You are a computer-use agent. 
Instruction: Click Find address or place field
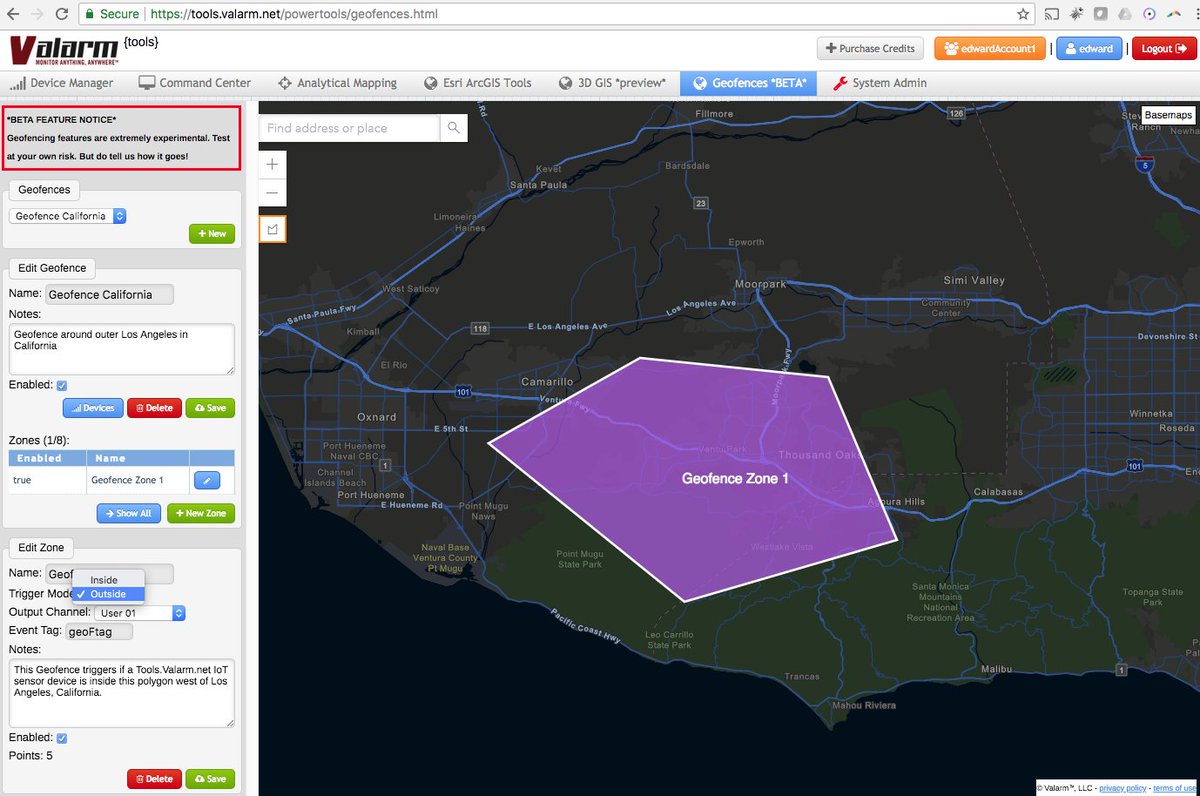(349, 128)
